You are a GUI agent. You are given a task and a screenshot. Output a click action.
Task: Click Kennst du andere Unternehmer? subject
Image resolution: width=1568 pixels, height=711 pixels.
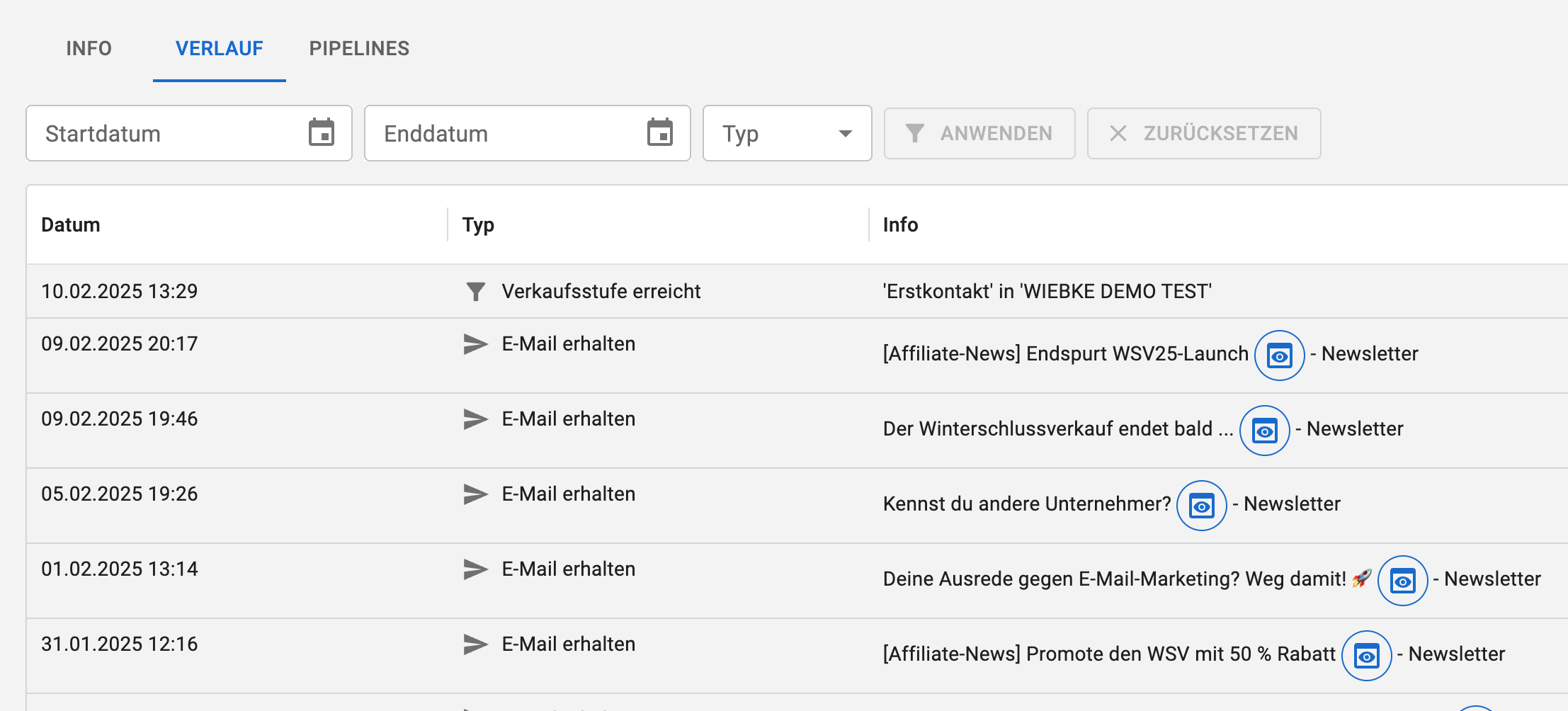click(x=1027, y=504)
